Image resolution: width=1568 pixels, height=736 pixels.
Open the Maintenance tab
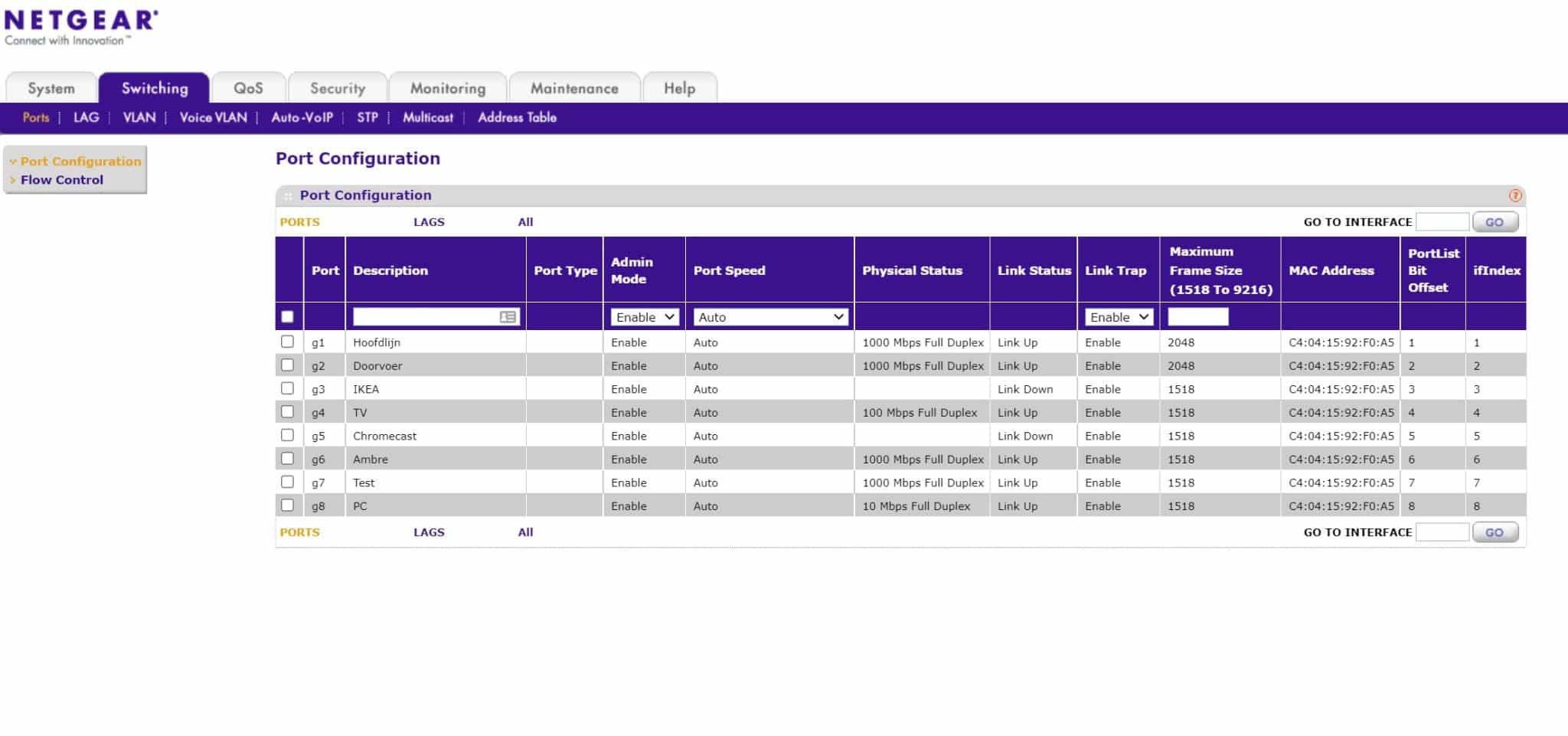pyautogui.click(x=574, y=88)
